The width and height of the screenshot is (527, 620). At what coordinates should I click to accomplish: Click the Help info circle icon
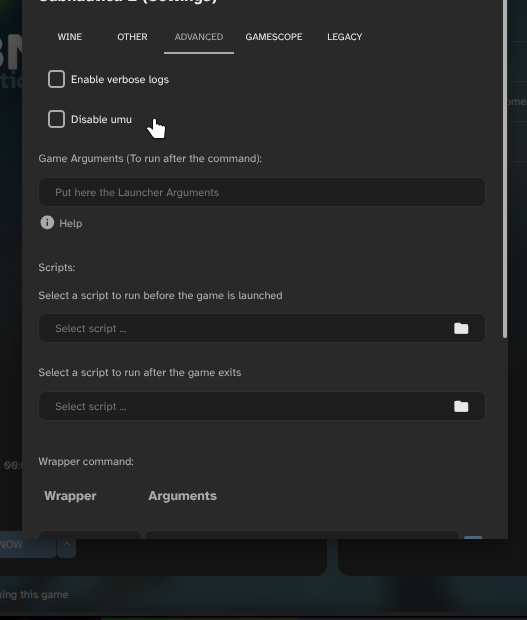[47, 223]
